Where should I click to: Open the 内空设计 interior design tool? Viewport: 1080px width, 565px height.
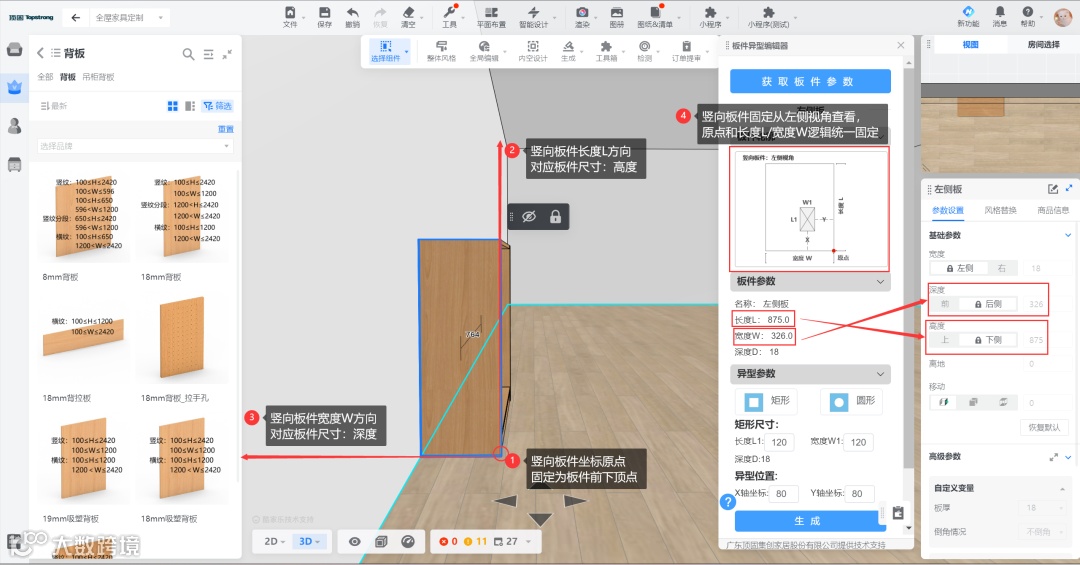tap(533, 51)
